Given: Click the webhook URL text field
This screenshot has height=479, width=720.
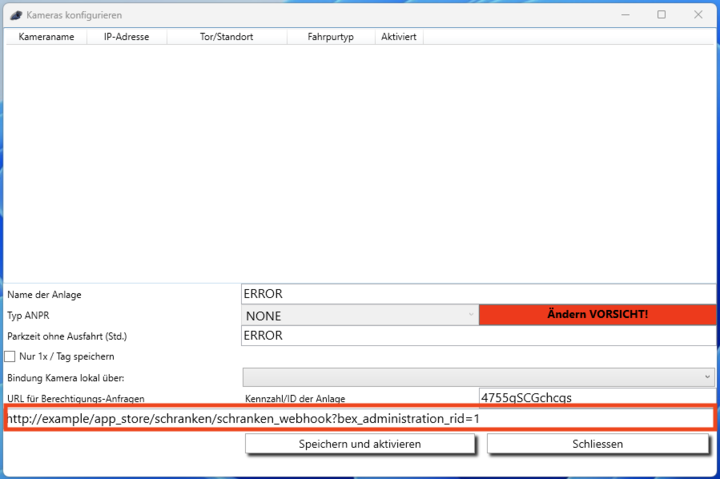Looking at the screenshot, I should [360, 418].
